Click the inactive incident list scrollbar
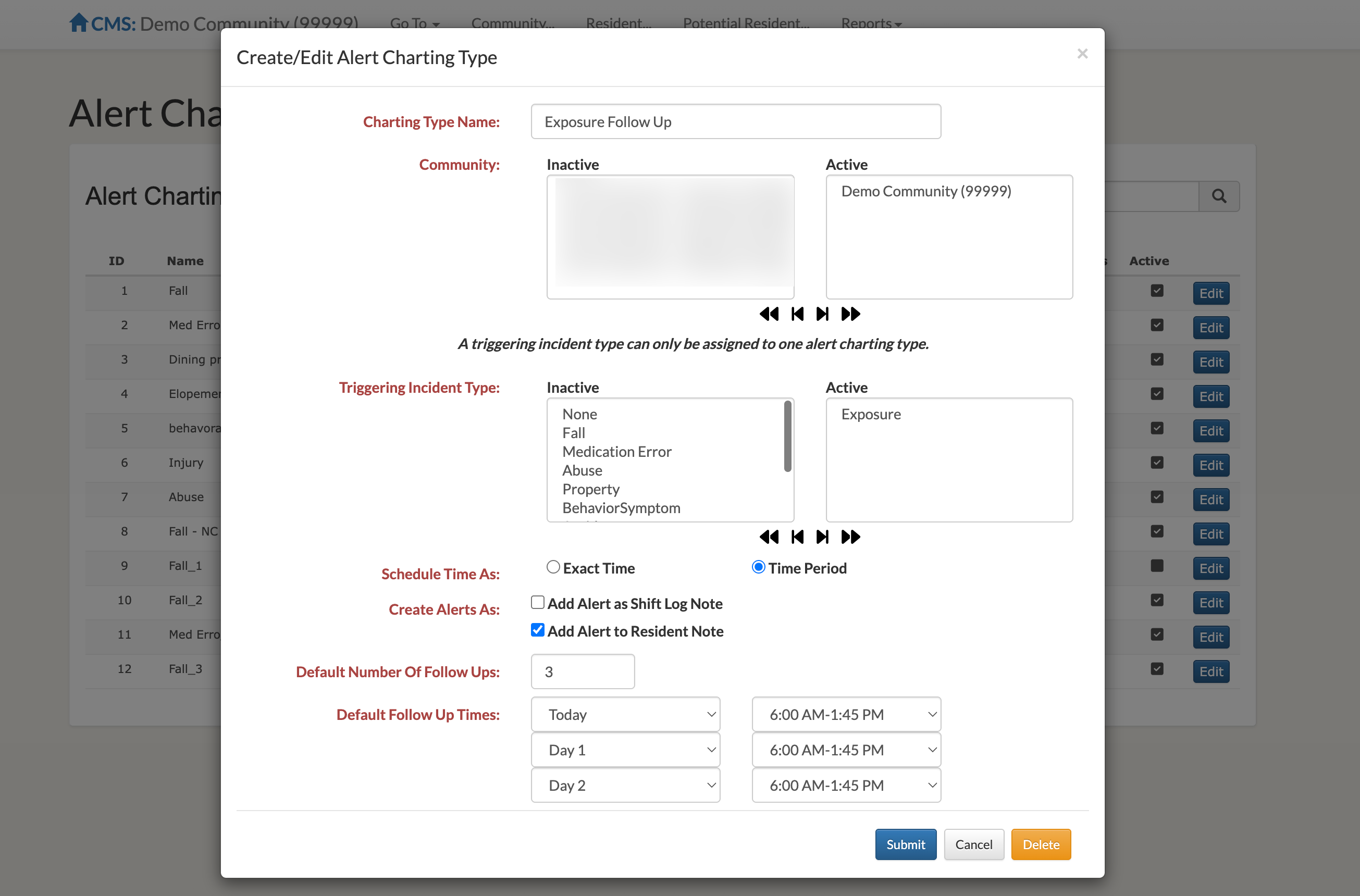Screen dimensions: 1360x896 click(787, 437)
